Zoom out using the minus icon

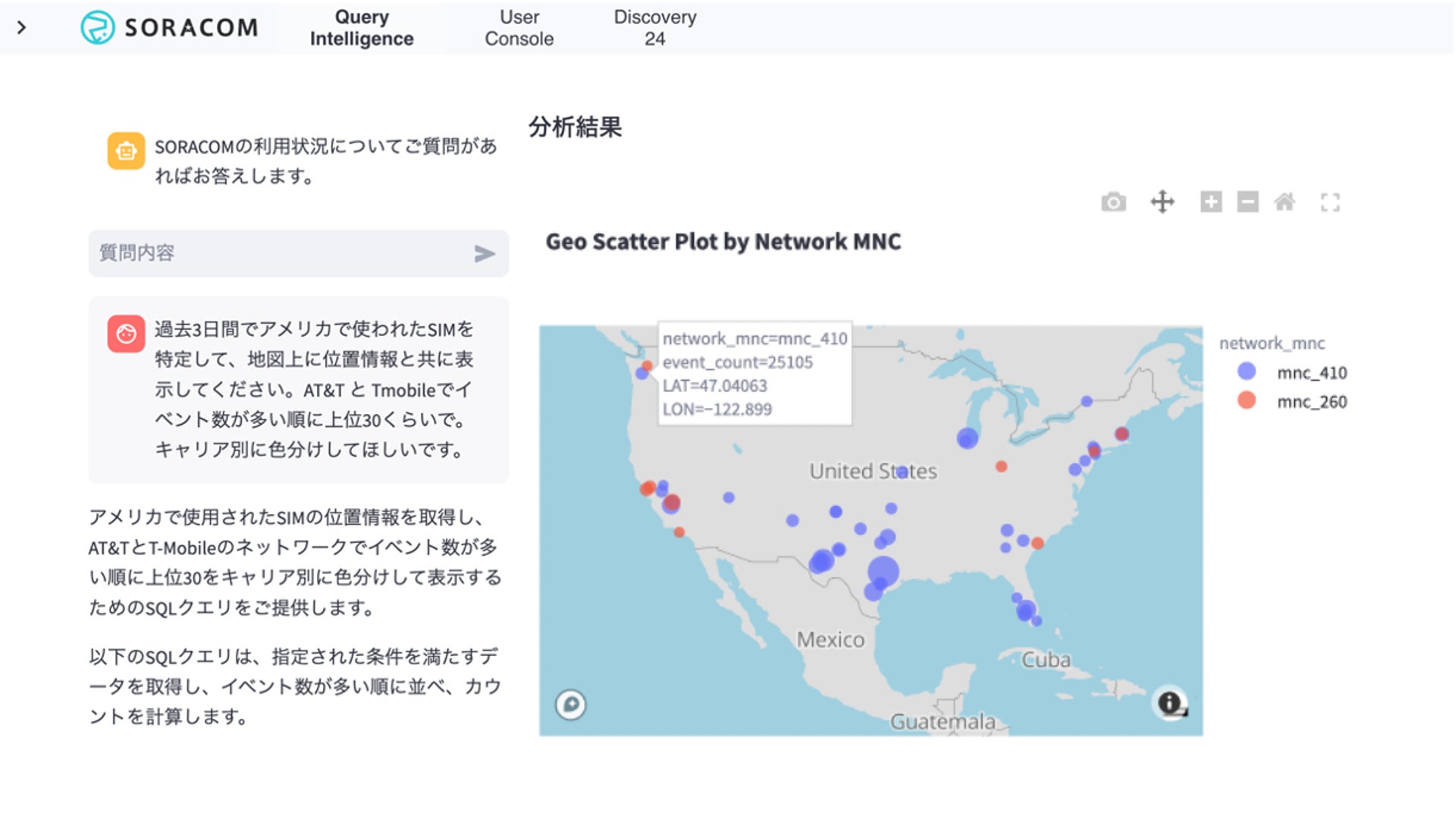coord(1247,202)
